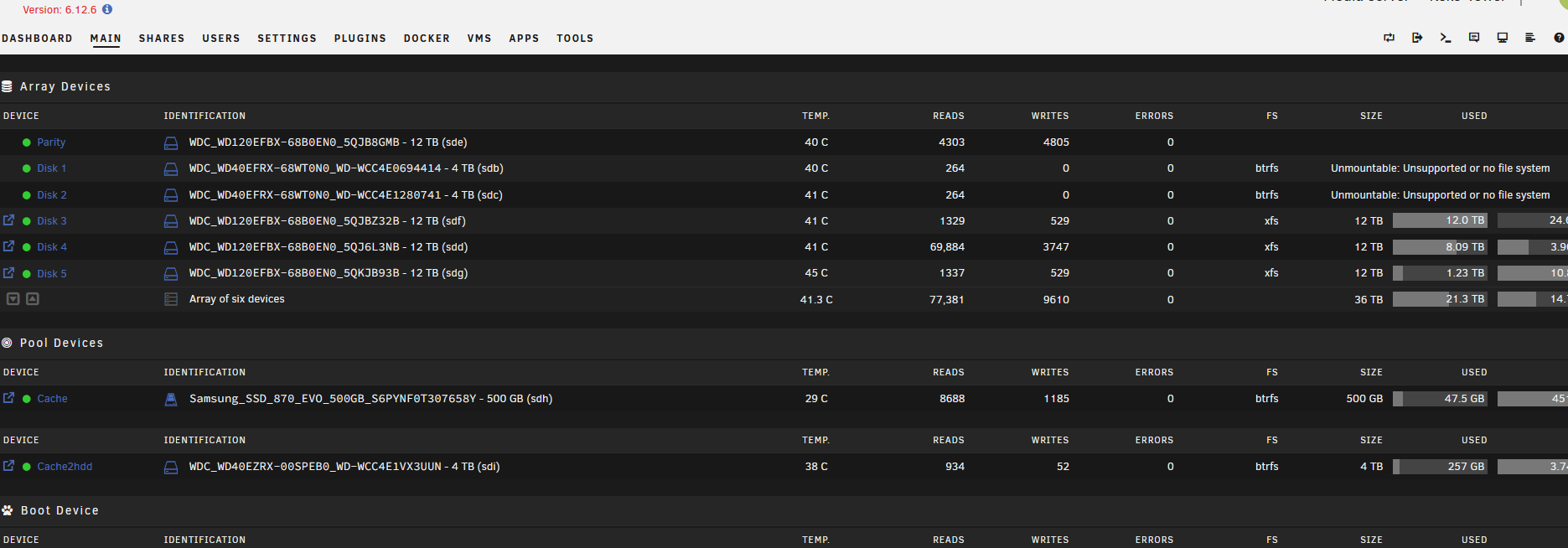Click the drive icon in the Disk 4 row
The width and height of the screenshot is (1568, 548).
click(x=171, y=248)
